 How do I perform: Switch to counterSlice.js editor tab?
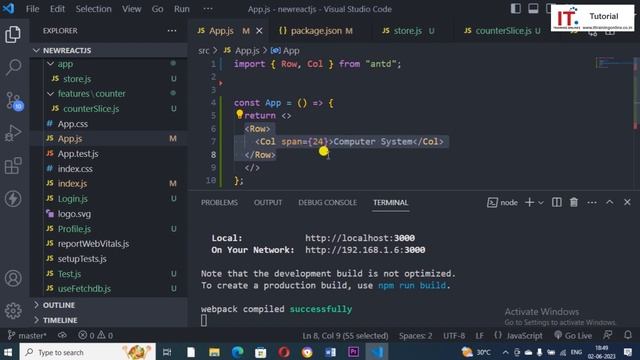(504, 31)
